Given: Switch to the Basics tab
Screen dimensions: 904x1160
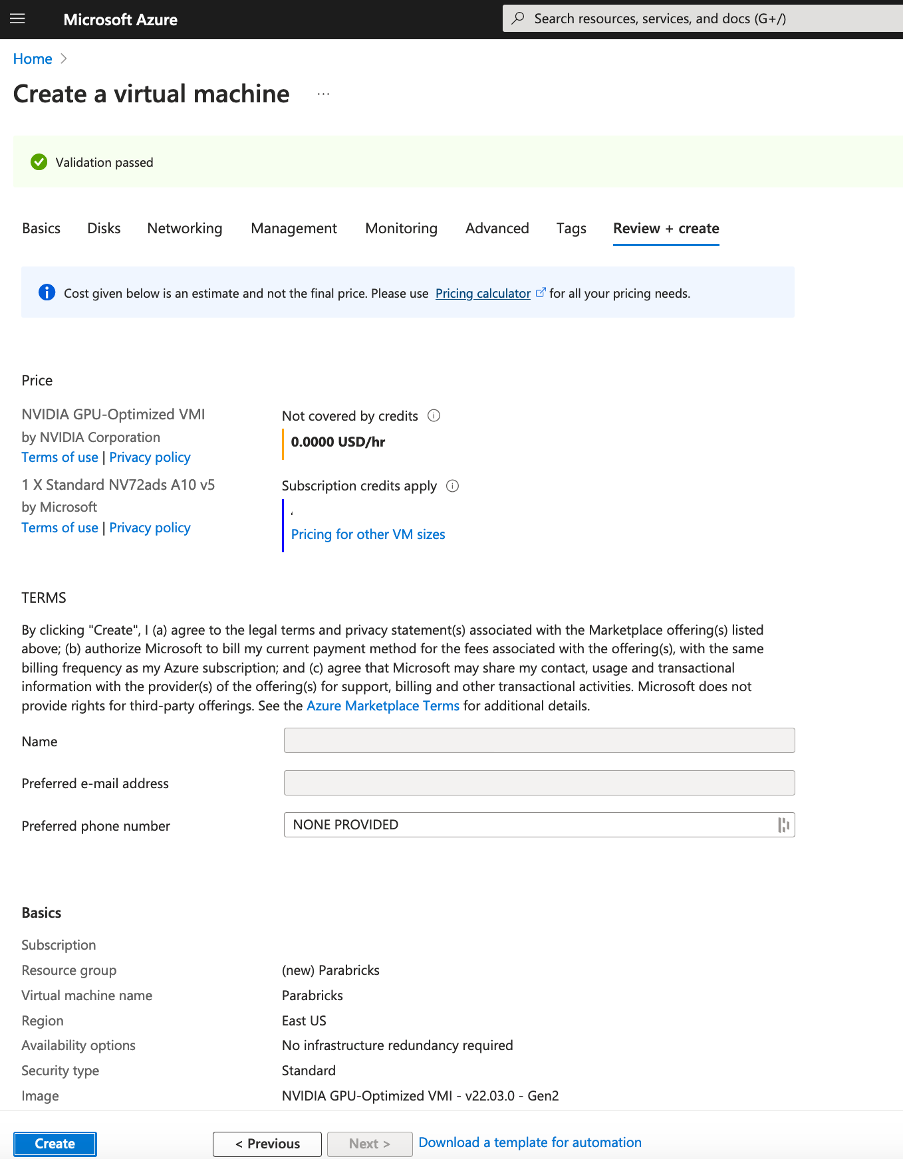Looking at the screenshot, I should pos(41,228).
